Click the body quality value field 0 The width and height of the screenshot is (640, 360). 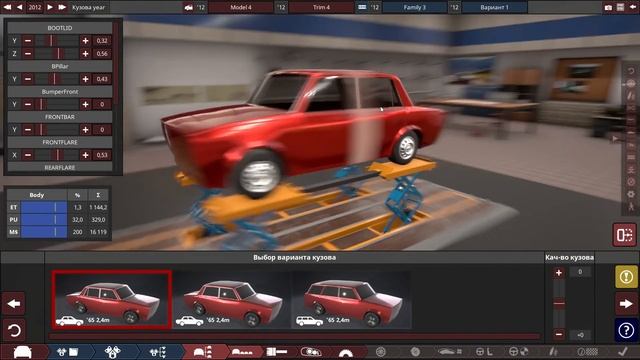coord(580,272)
